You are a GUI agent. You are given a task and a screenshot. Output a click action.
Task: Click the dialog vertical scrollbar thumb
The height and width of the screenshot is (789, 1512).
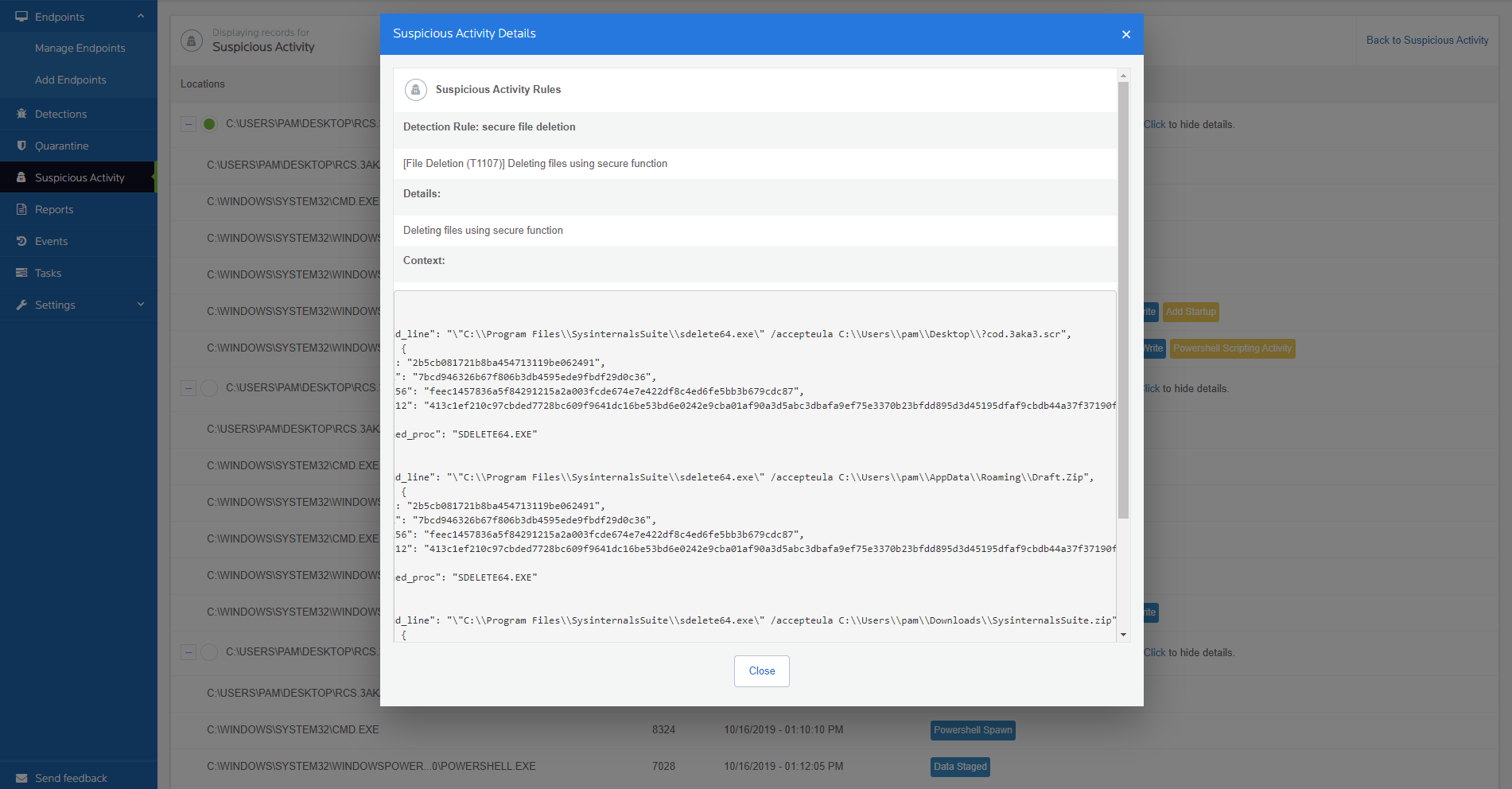coord(1123,300)
